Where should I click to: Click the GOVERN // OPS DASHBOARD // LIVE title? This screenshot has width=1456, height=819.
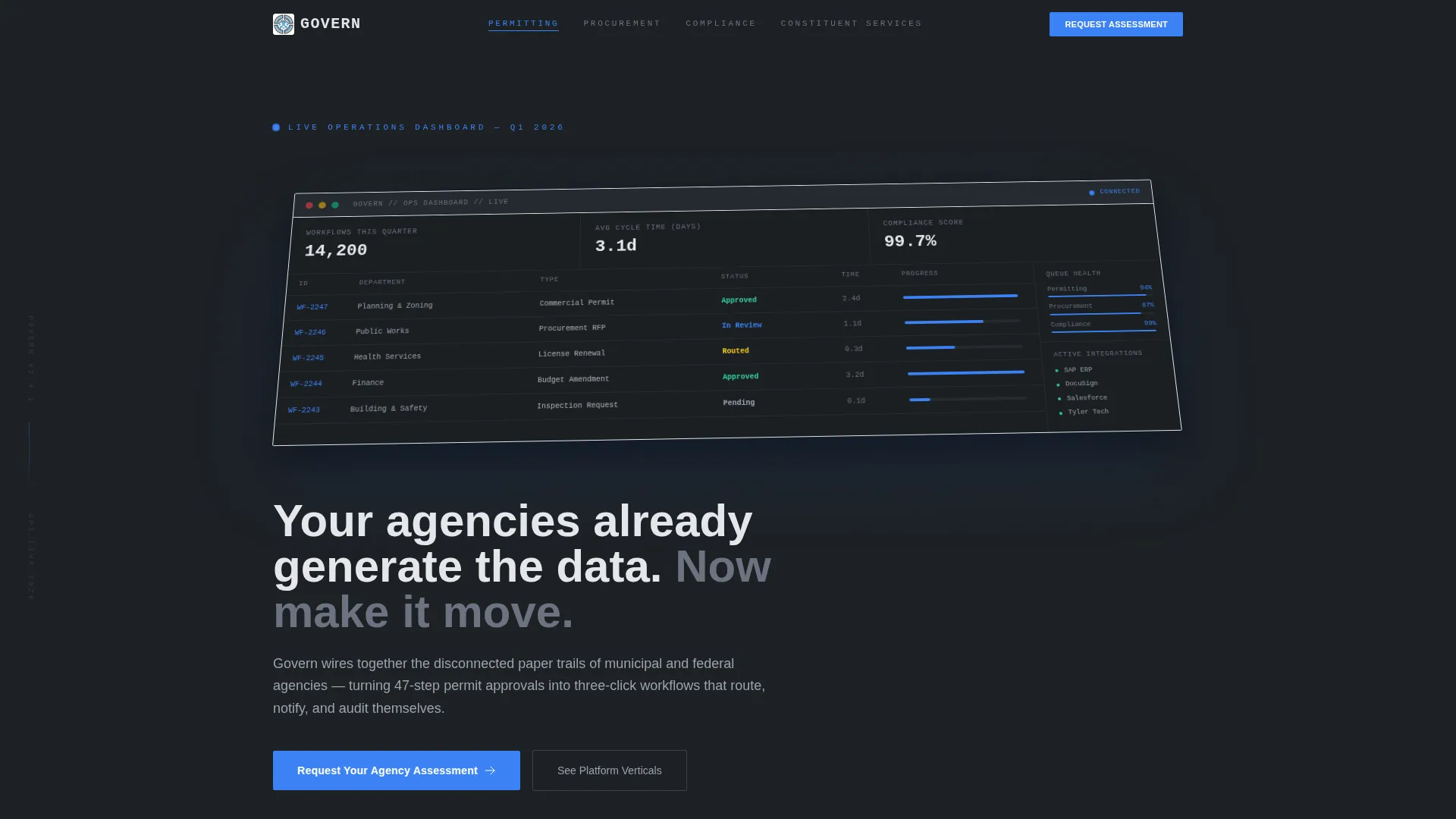coord(431,202)
